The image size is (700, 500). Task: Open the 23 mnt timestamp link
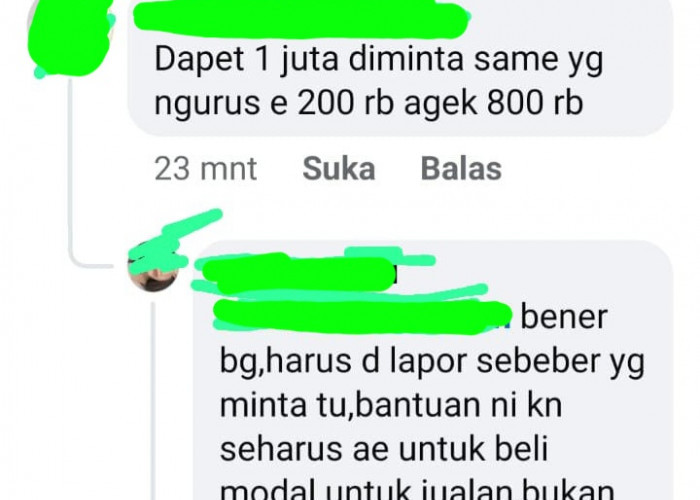205,169
